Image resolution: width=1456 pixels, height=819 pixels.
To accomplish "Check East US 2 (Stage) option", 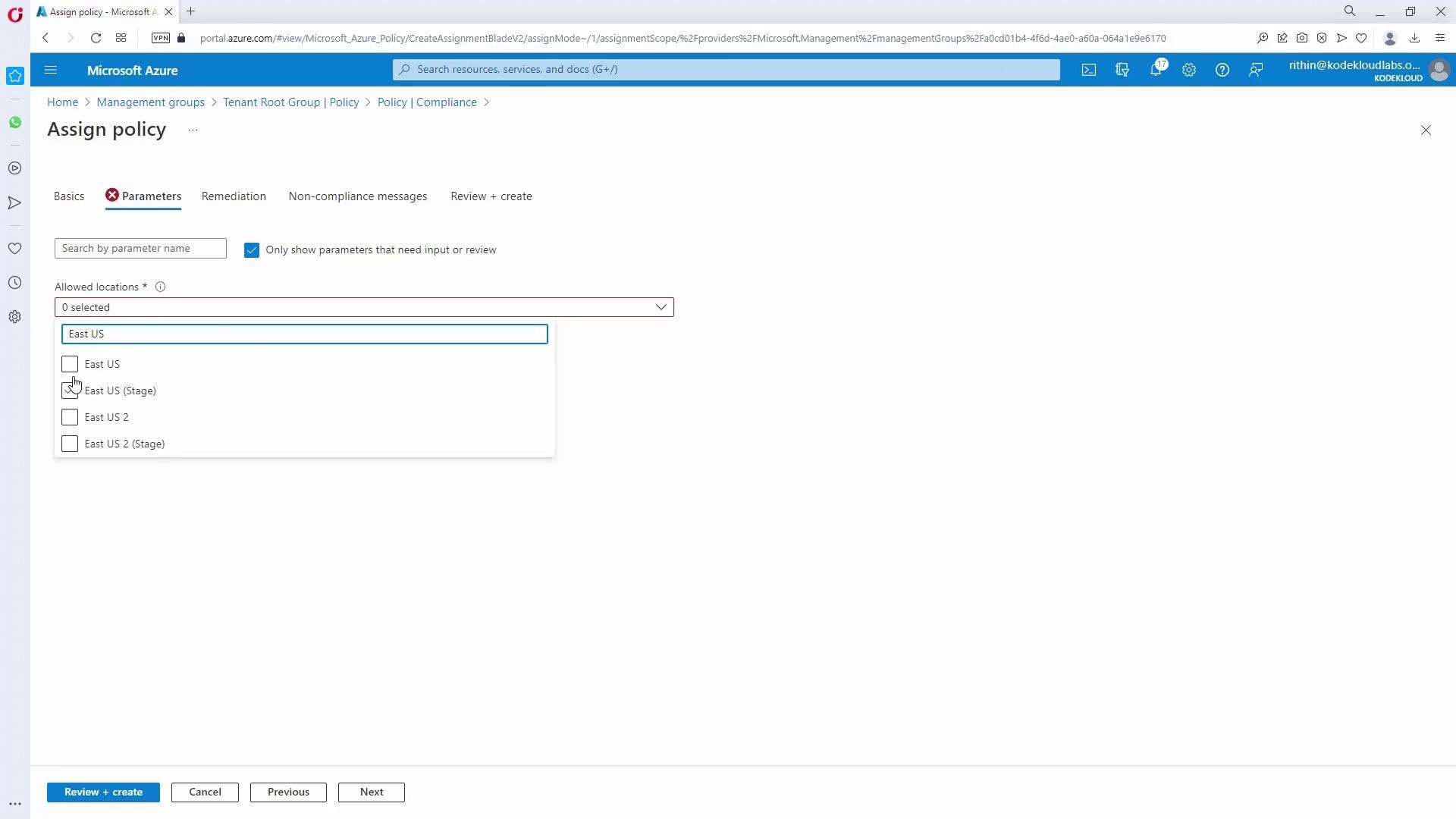I will [70, 444].
